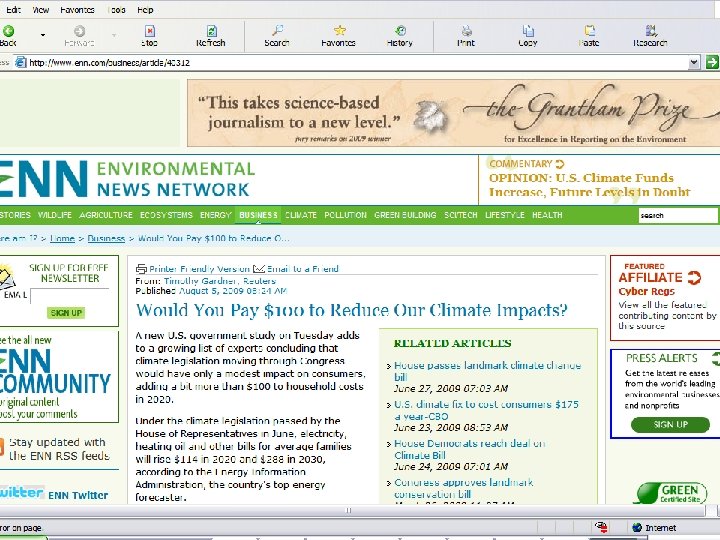Open the ENN Twitter link
Image resolution: width=720 pixels, height=540 pixels.
(78, 495)
